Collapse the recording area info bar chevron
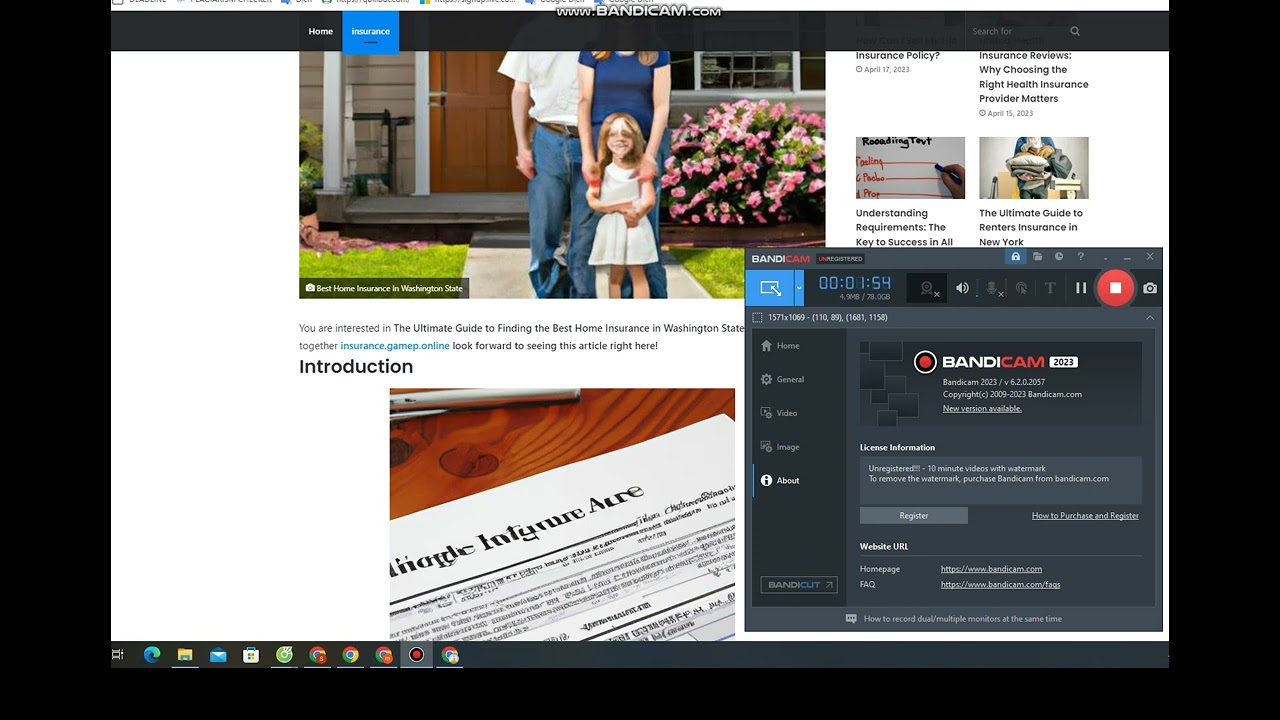The width and height of the screenshot is (1280, 720). click(1150, 317)
